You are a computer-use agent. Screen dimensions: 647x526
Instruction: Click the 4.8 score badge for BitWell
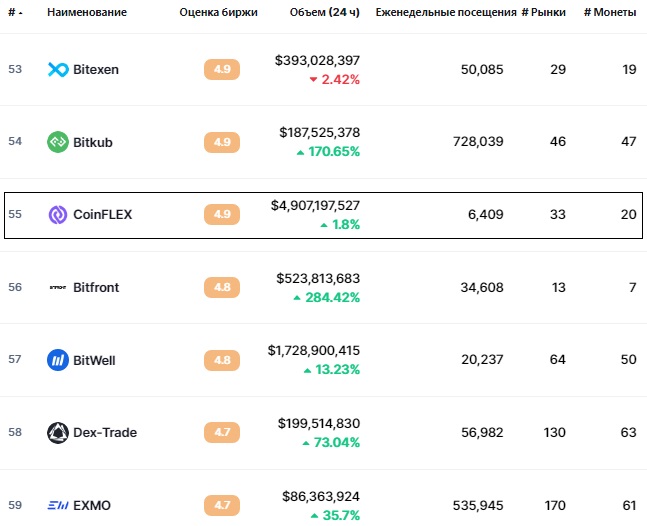pos(222,360)
